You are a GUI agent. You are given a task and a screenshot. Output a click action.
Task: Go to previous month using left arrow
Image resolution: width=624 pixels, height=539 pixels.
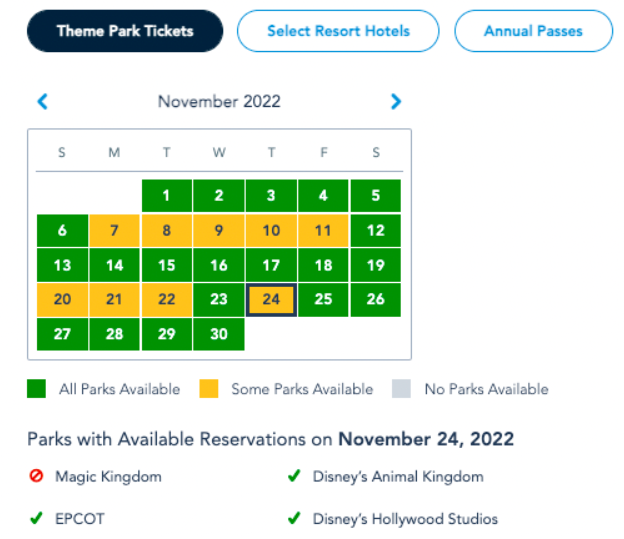(x=42, y=101)
